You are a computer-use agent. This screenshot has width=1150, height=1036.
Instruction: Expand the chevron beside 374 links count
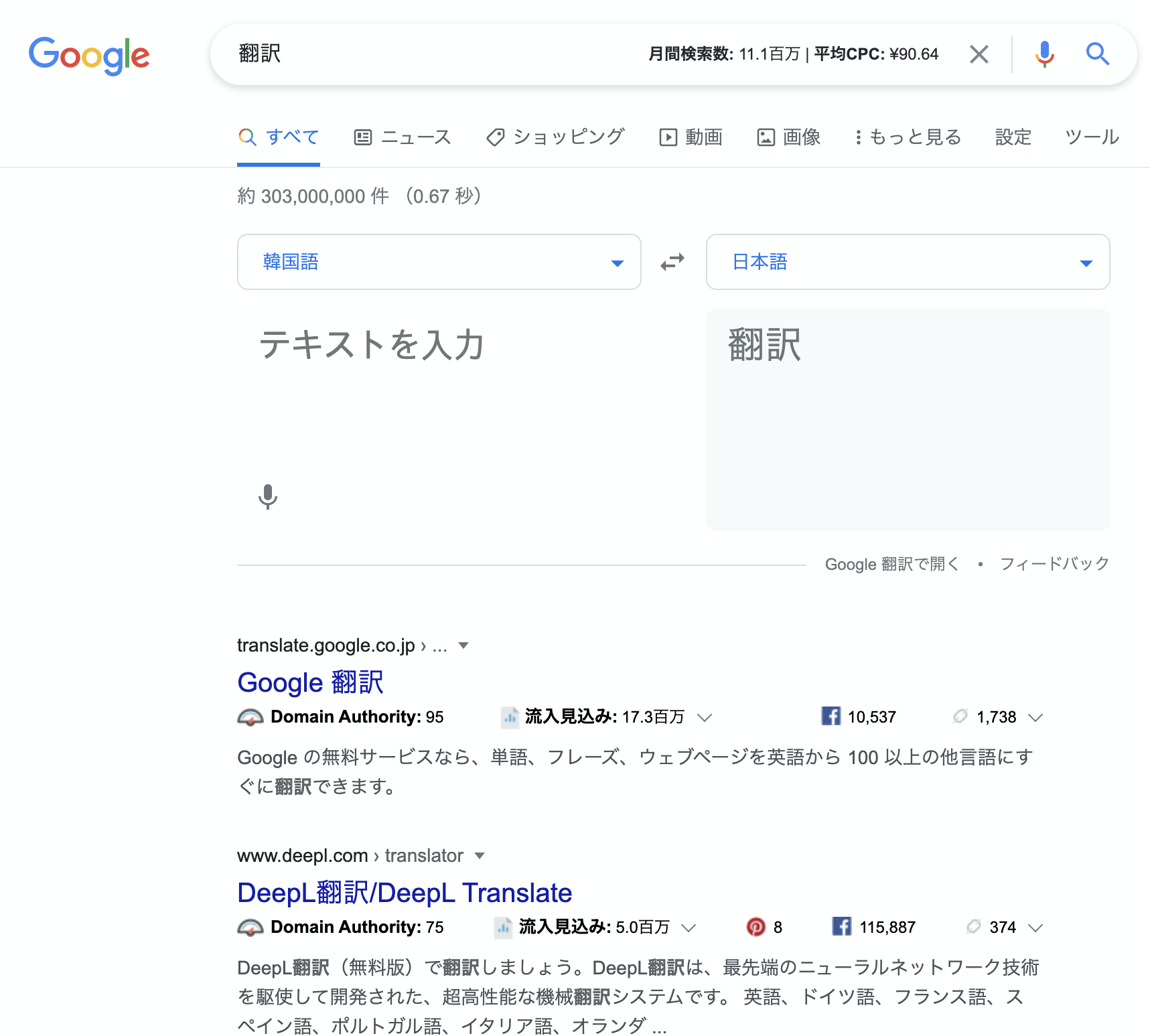pos(1035,928)
